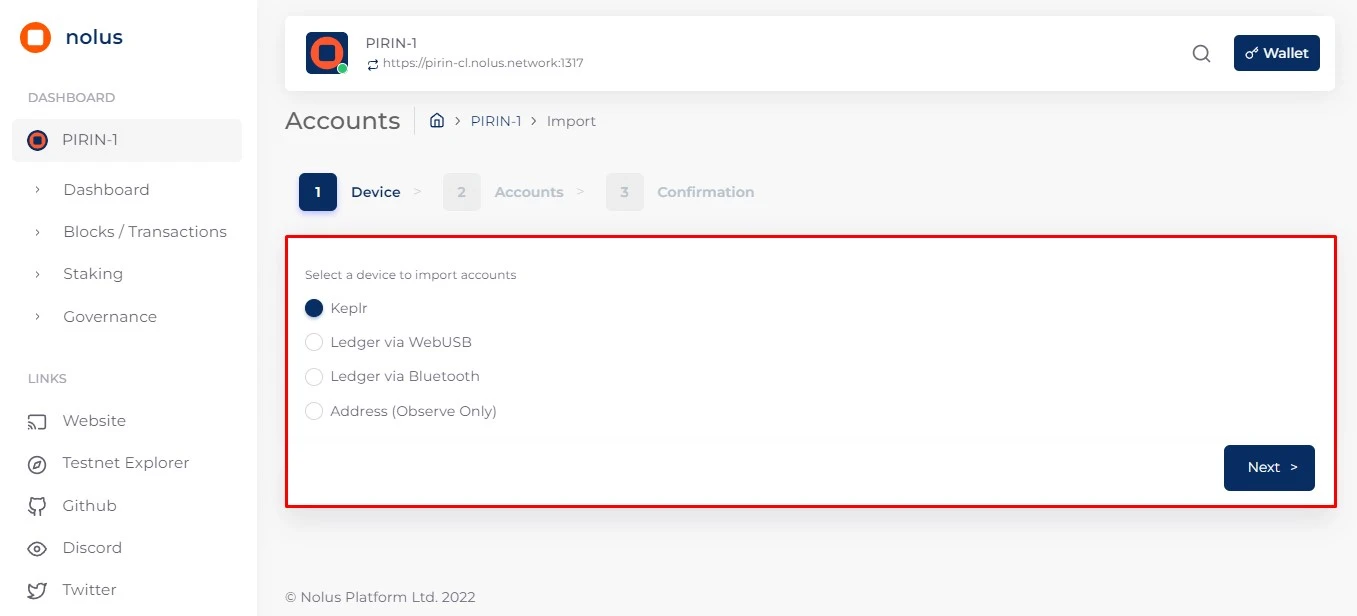The height and width of the screenshot is (616, 1357).
Task: Select the Keplr device option
Action: click(x=314, y=308)
